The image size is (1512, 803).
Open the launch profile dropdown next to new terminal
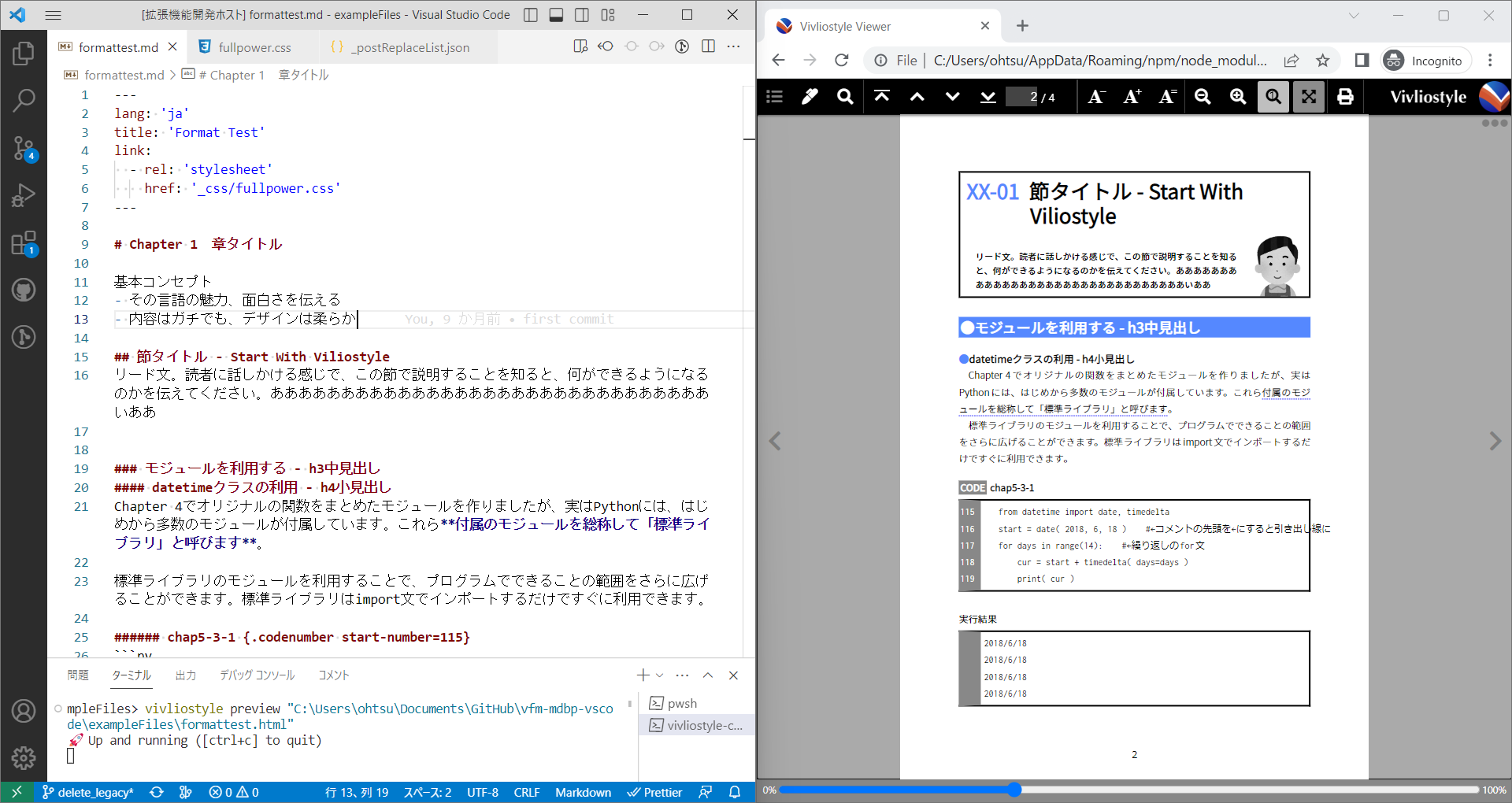[x=660, y=675]
